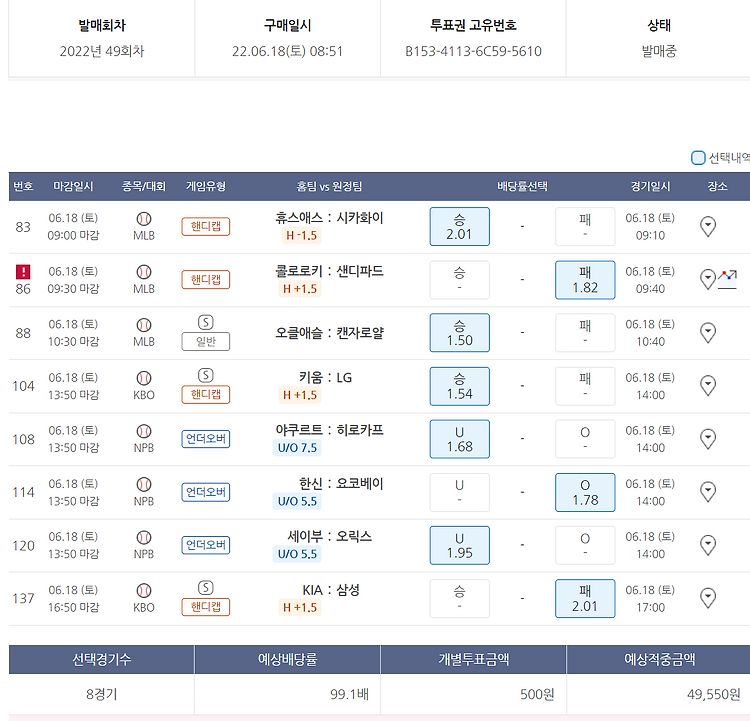Open location pin for match 137
750x721 pixels.
pyautogui.click(x=707, y=598)
